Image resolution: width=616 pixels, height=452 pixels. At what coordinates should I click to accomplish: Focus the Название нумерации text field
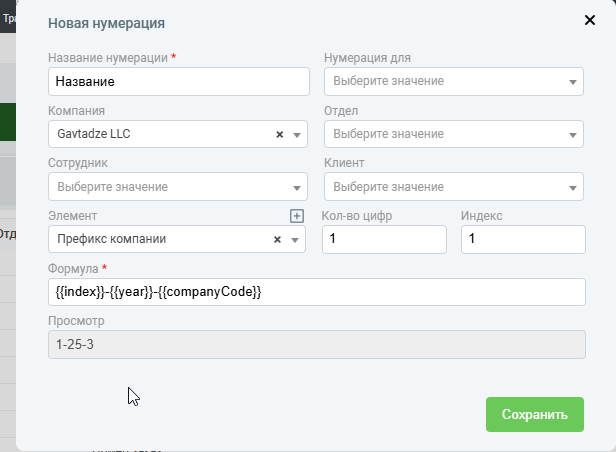tap(178, 82)
